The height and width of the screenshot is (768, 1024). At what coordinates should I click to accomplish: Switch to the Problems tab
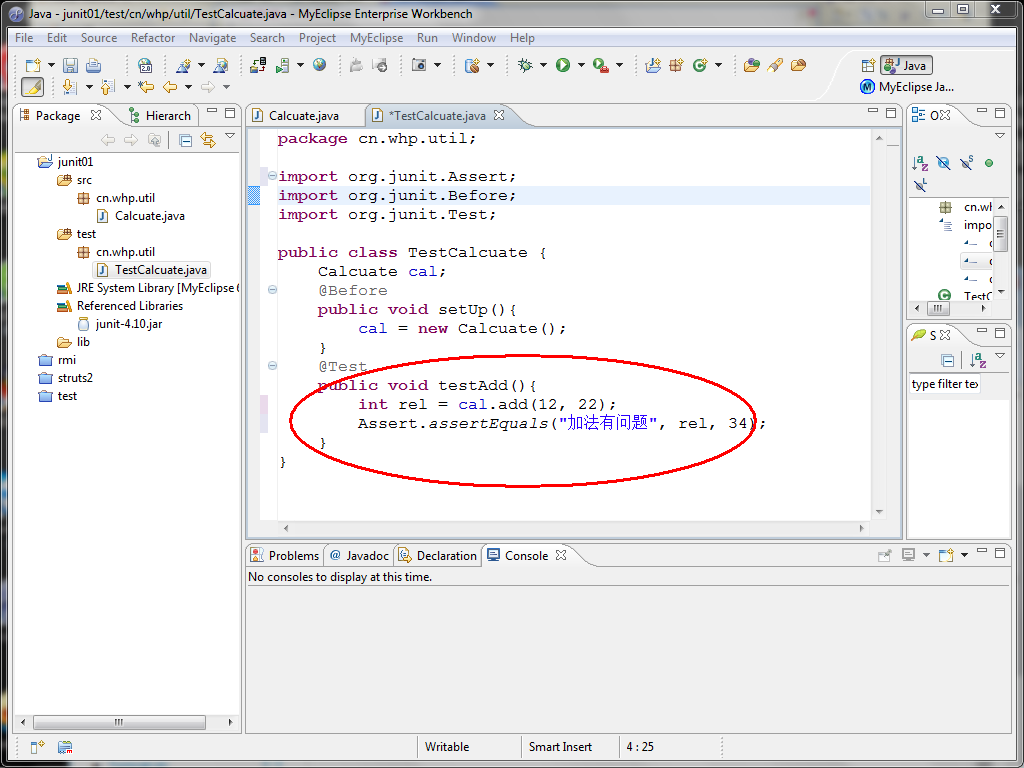pyautogui.click(x=285, y=556)
